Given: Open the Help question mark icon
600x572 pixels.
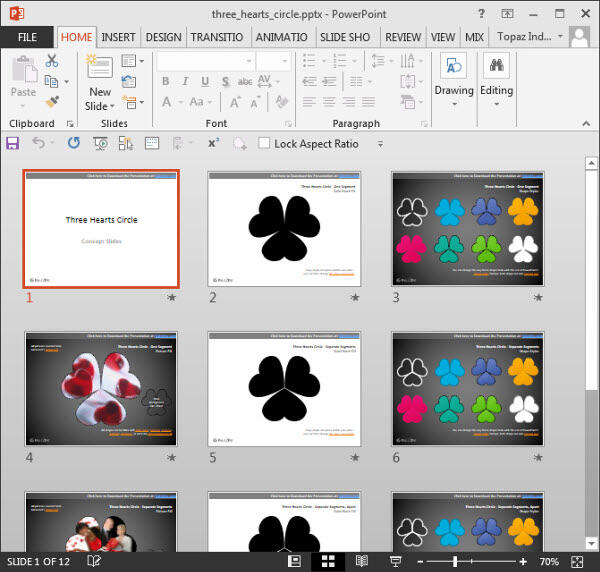Looking at the screenshot, I should (x=483, y=13).
